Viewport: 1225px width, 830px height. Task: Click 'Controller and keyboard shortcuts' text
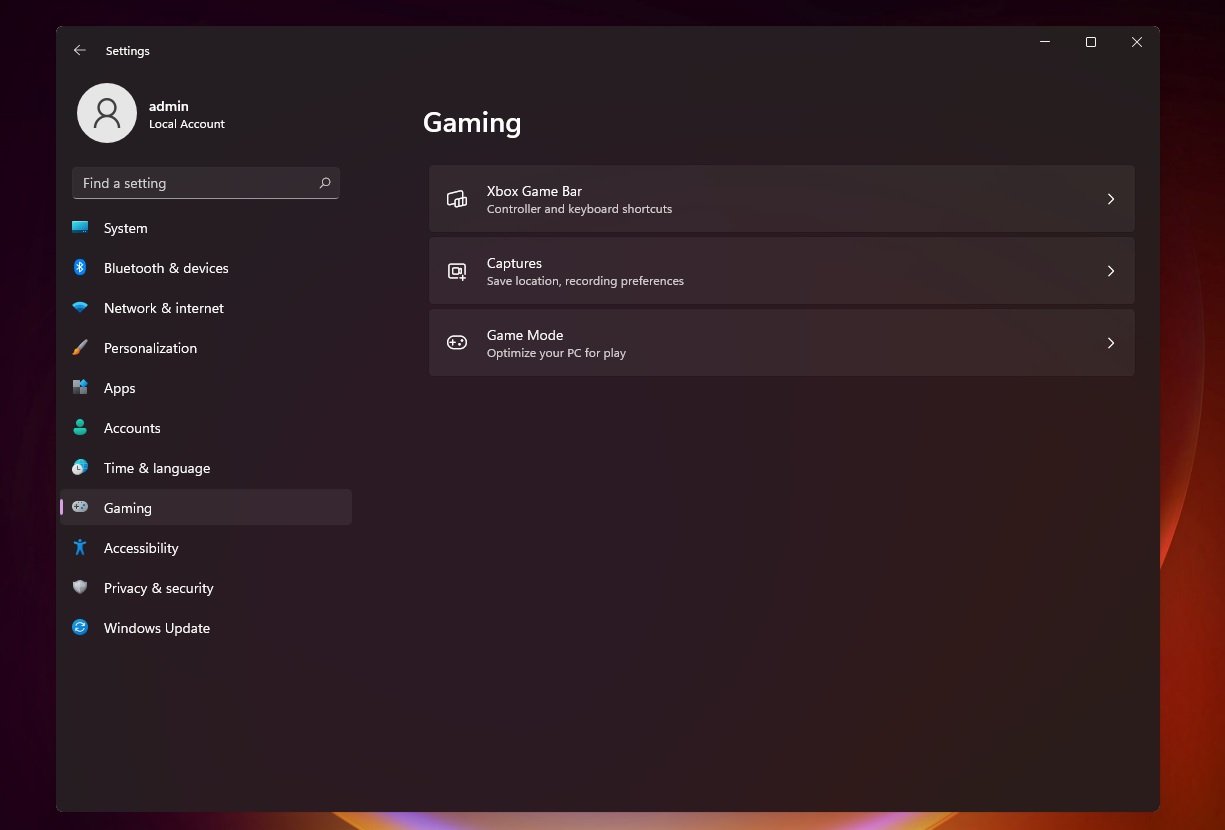[x=579, y=209]
